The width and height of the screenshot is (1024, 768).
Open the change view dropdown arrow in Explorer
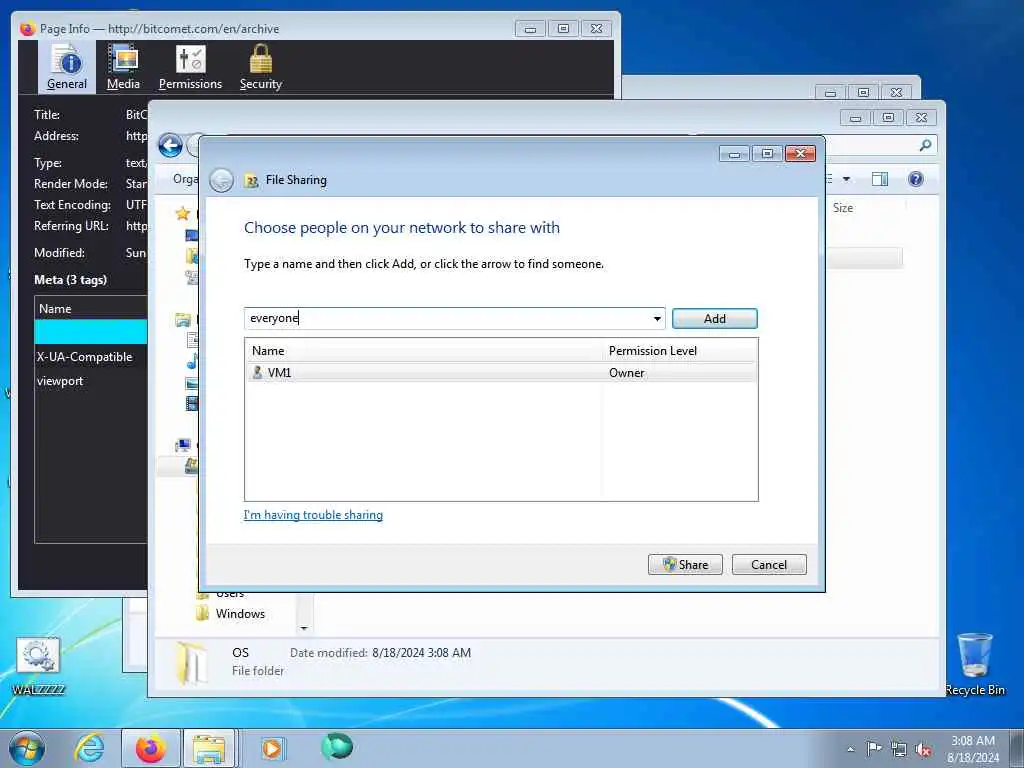846,179
